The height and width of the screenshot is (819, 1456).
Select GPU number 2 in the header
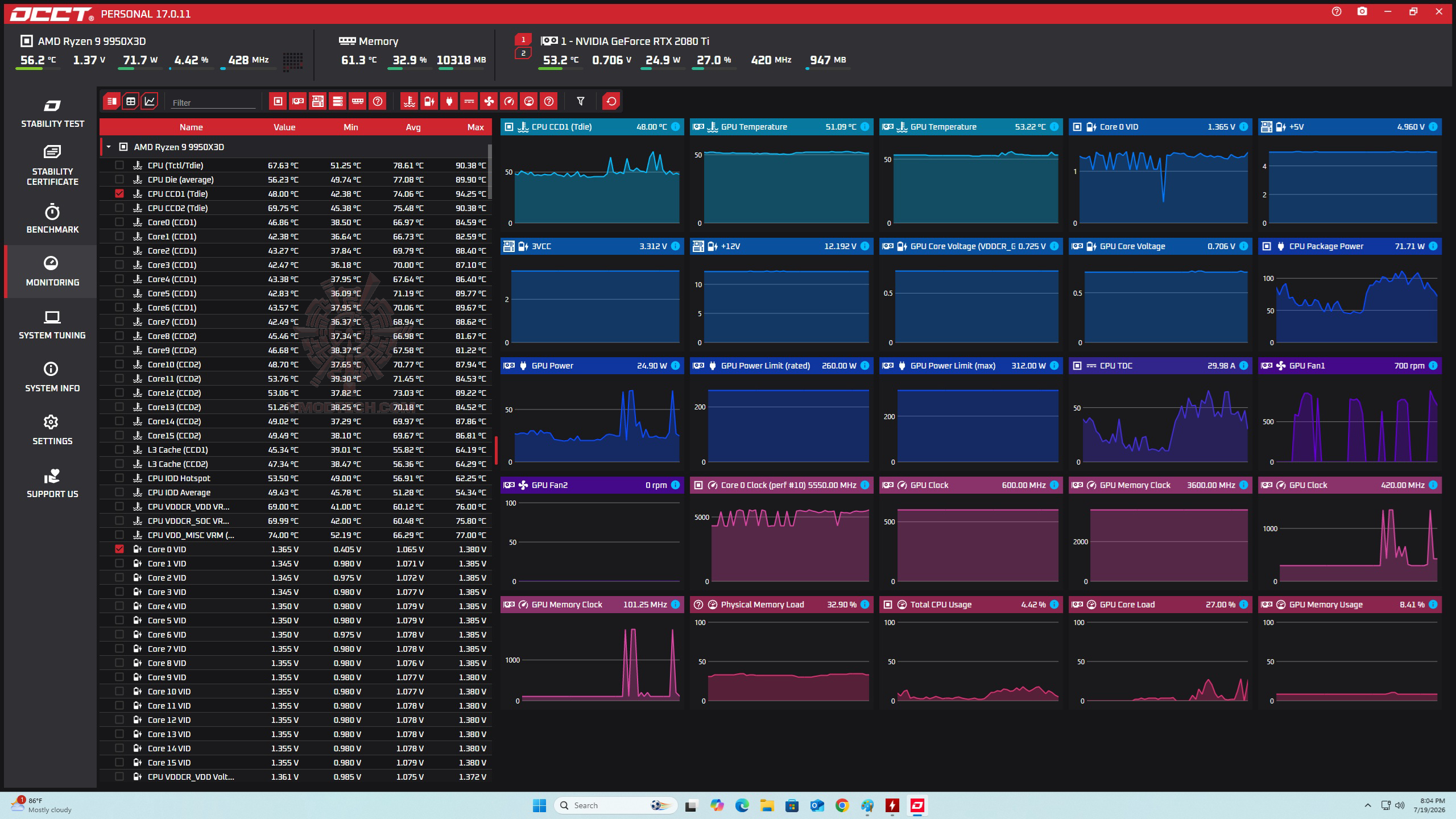pos(523,53)
